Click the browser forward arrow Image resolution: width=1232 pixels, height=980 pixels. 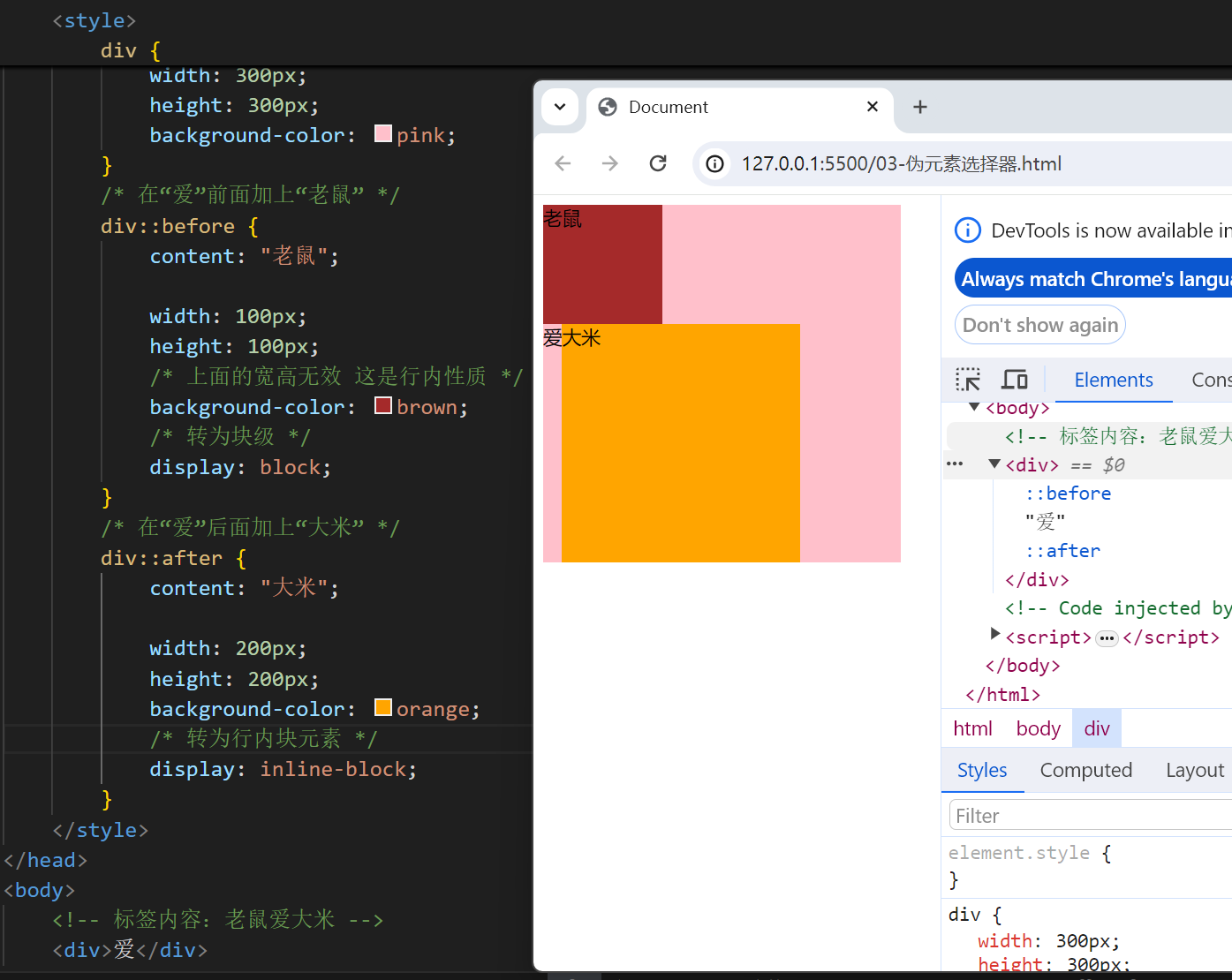click(609, 163)
